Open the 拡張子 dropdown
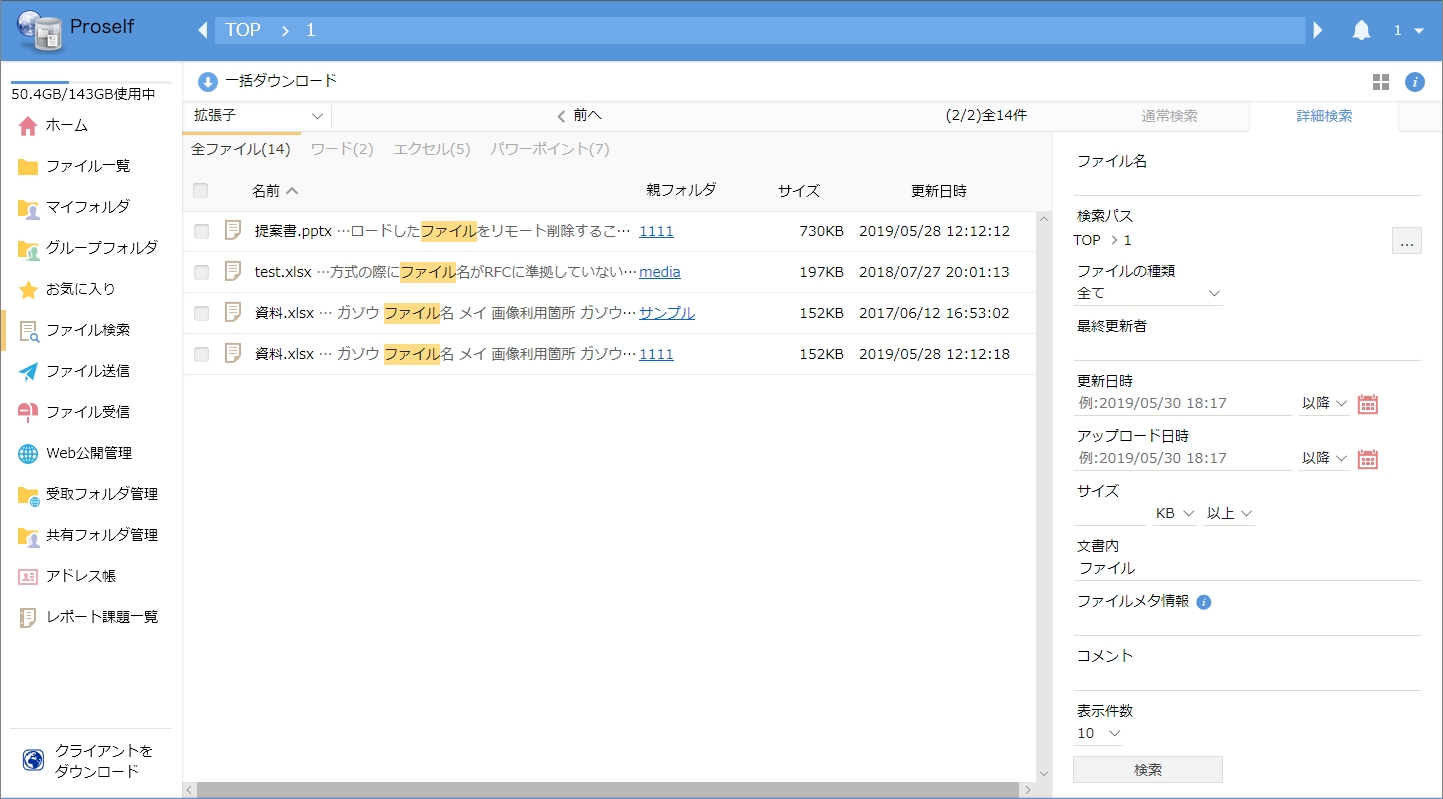This screenshot has width=1443, height=799. click(x=257, y=116)
